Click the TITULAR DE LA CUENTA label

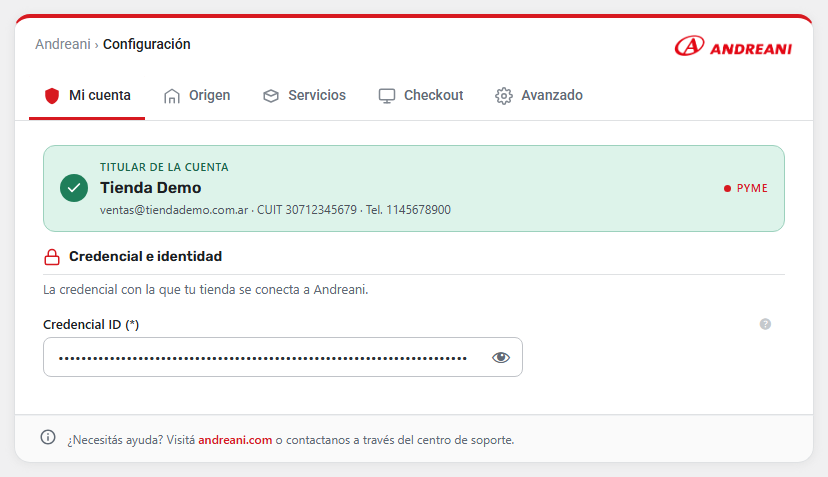(164, 167)
